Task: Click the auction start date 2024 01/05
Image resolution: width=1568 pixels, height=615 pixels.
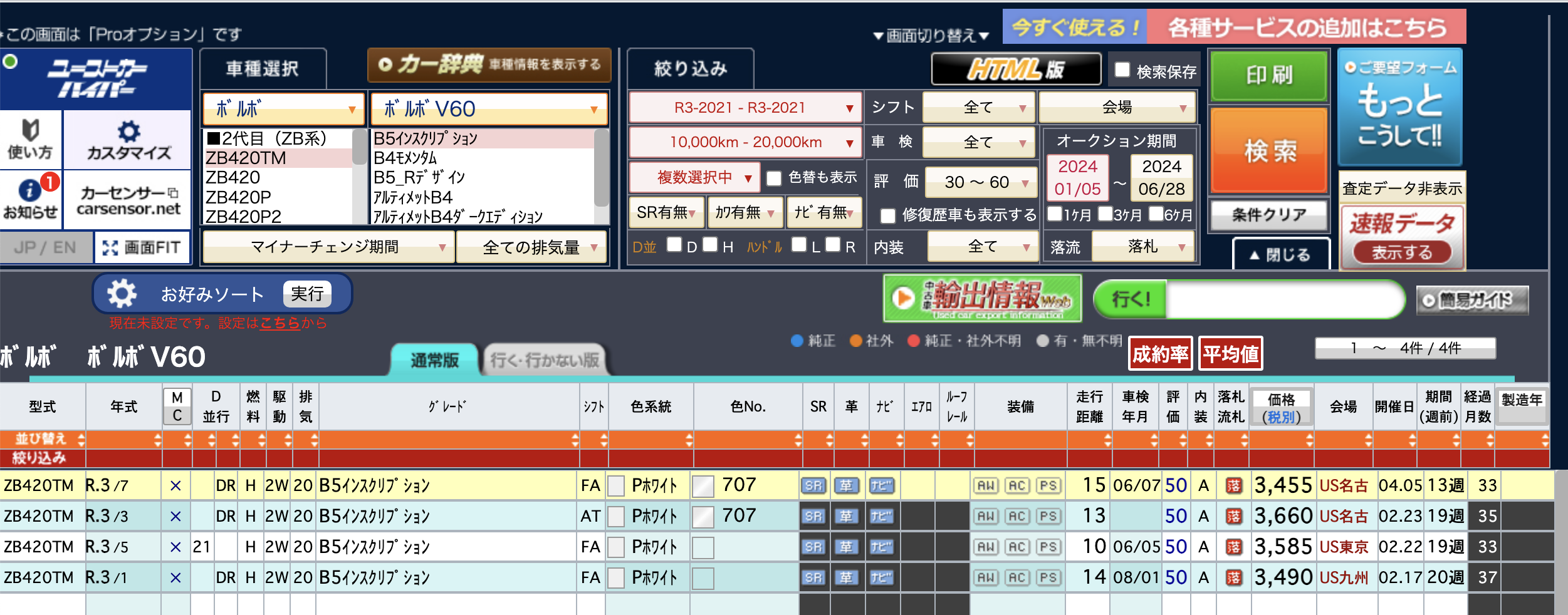Action: [x=1077, y=178]
